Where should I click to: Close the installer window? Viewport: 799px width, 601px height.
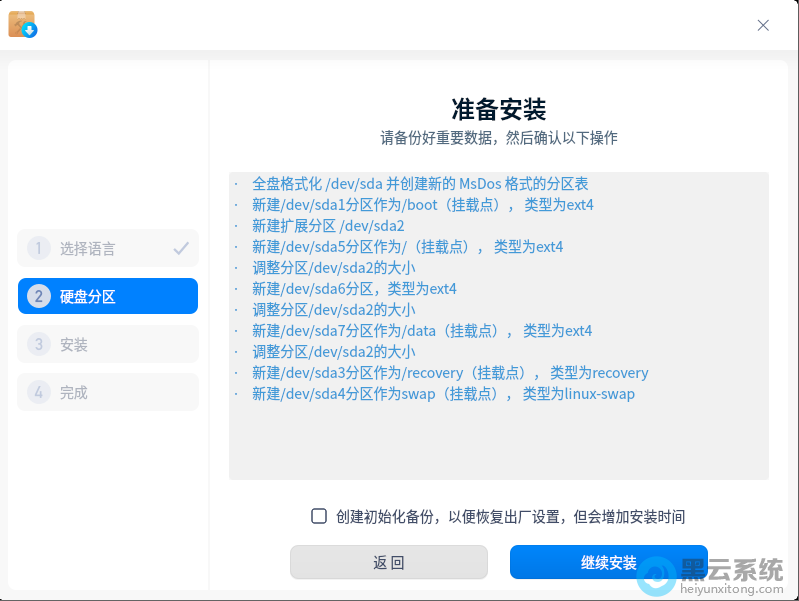pyautogui.click(x=763, y=25)
